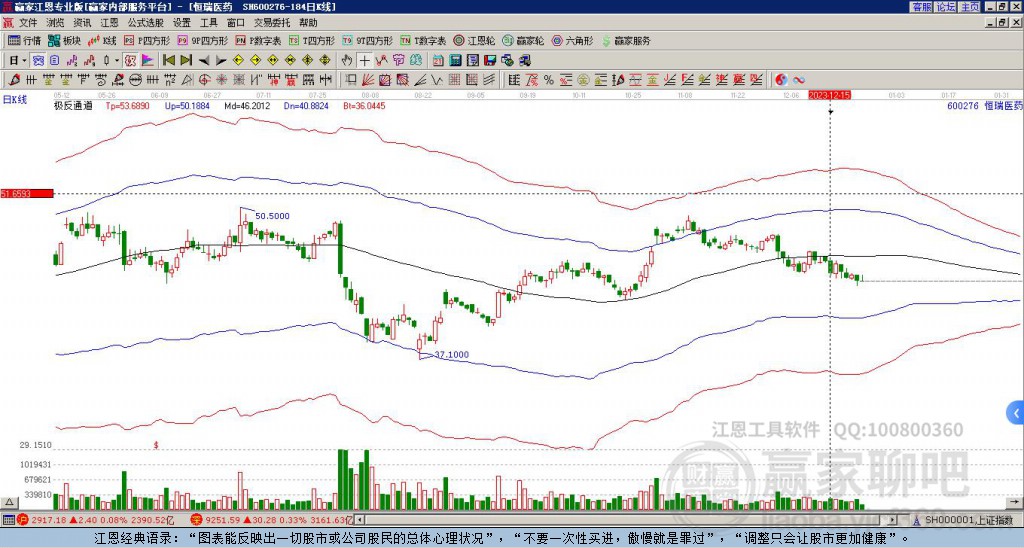The width and height of the screenshot is (1024, 548).
Task: Open the 工具 menu
Action: point(209,23)
